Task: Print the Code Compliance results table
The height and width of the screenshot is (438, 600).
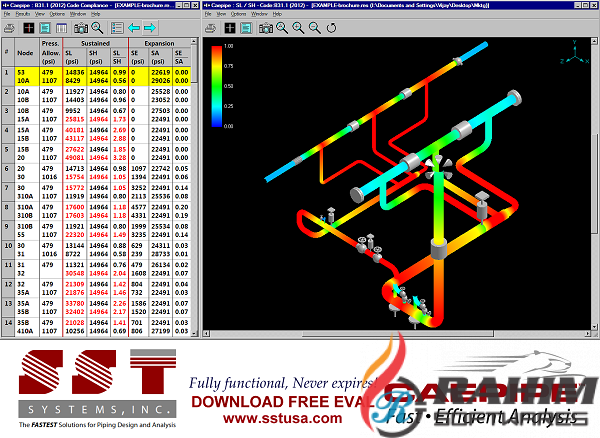Action: click(9, 28)
